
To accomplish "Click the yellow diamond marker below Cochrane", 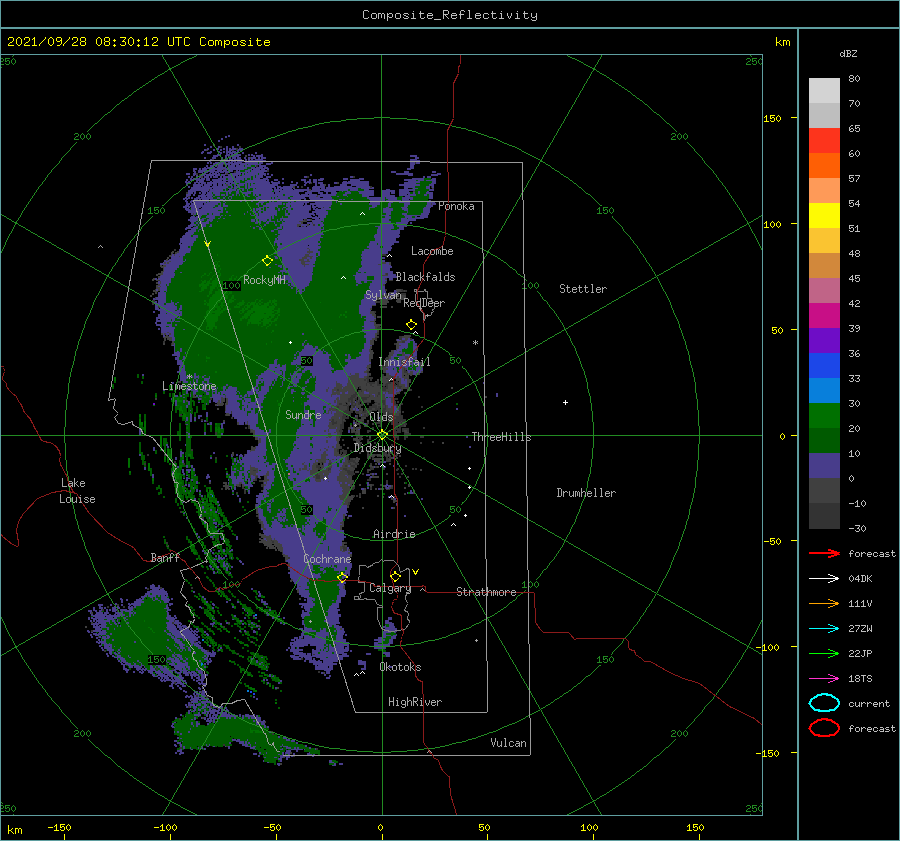I will [342, 577].
